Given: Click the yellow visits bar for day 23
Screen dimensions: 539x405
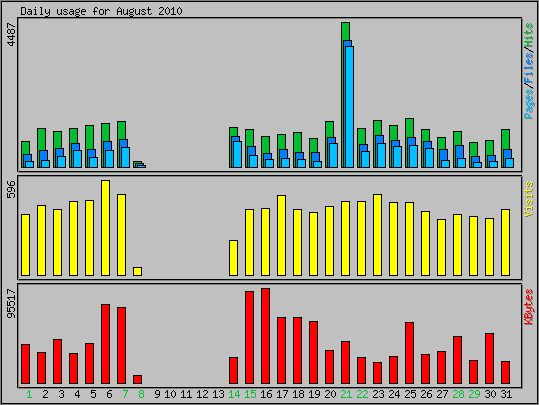Looking at the screenshot, I should (x=377, y=235).
